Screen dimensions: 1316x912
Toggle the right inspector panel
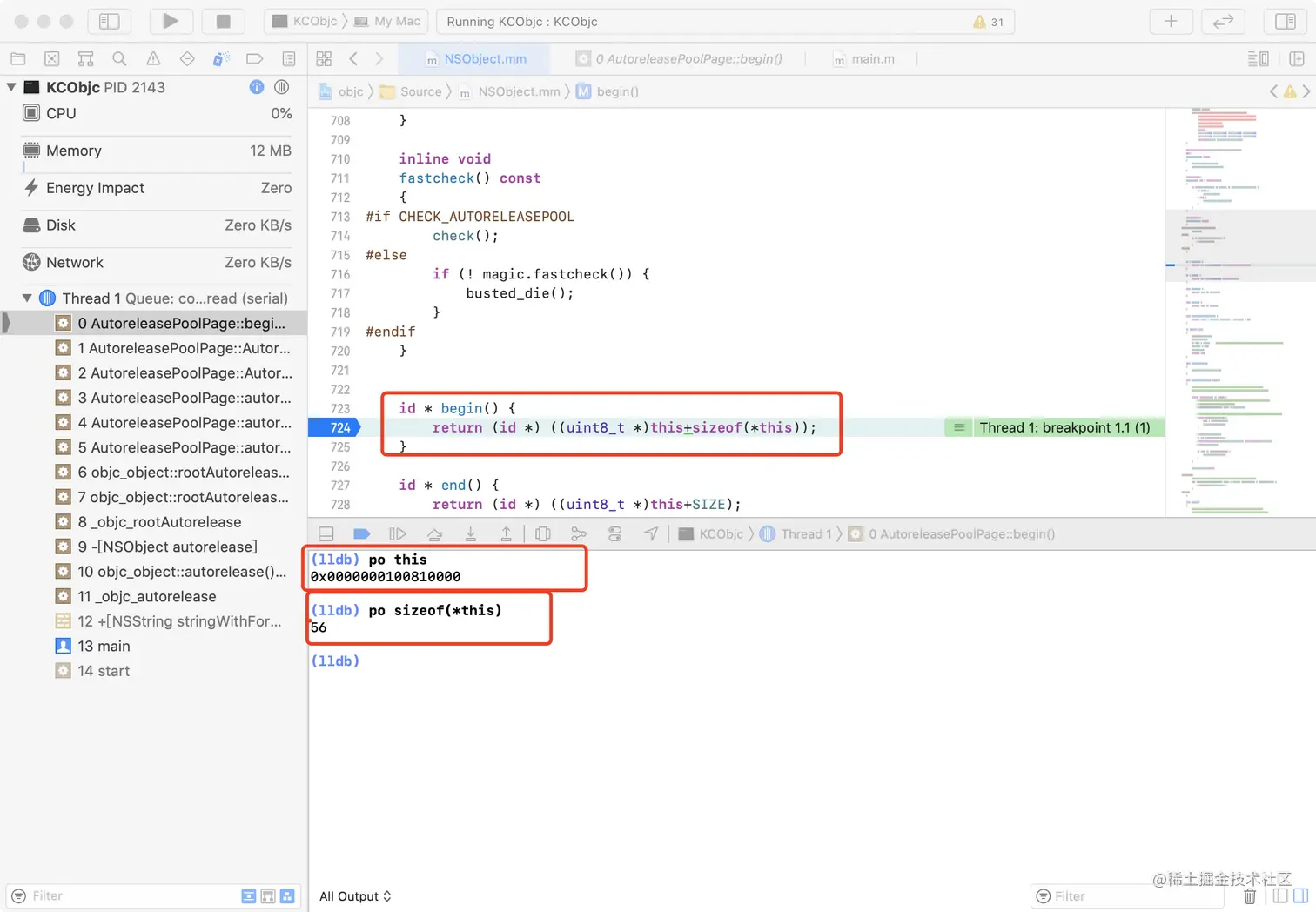(1286, 21)
